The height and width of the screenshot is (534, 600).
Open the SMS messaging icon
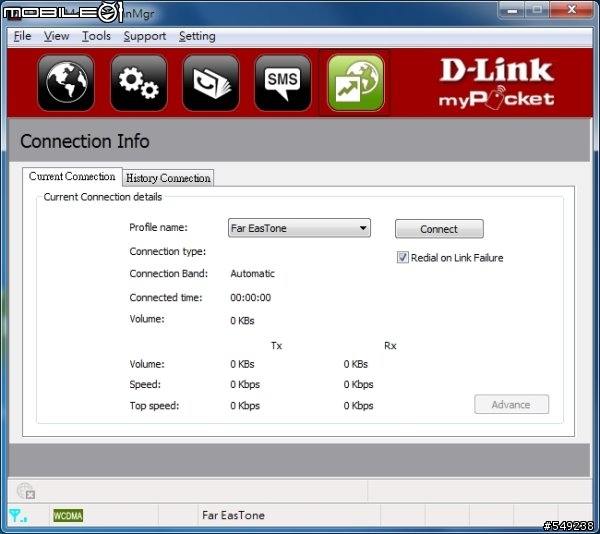point(283,83)
